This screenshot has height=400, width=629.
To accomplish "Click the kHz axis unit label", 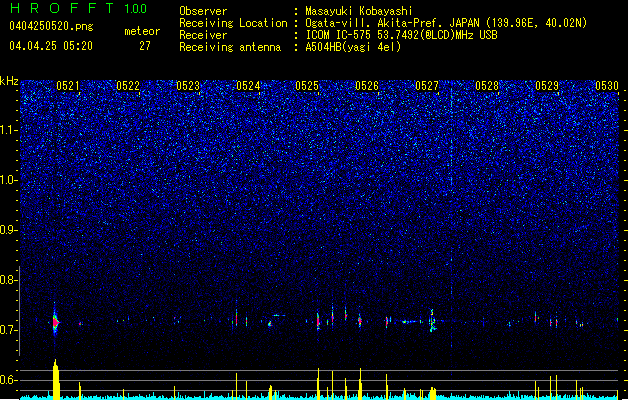I will tap(9, 81).
